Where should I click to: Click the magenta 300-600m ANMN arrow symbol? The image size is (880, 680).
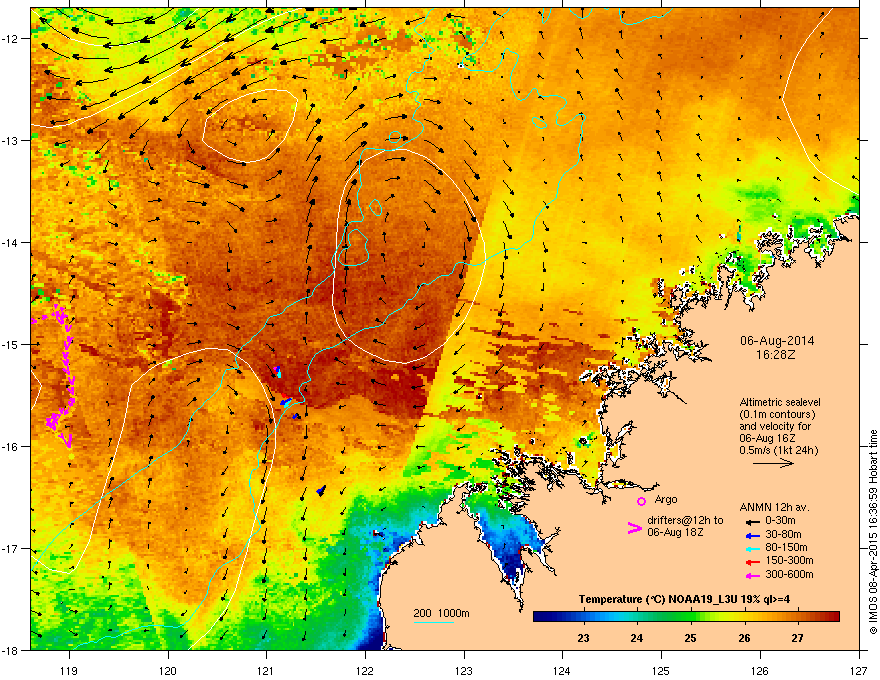[752, 575]
